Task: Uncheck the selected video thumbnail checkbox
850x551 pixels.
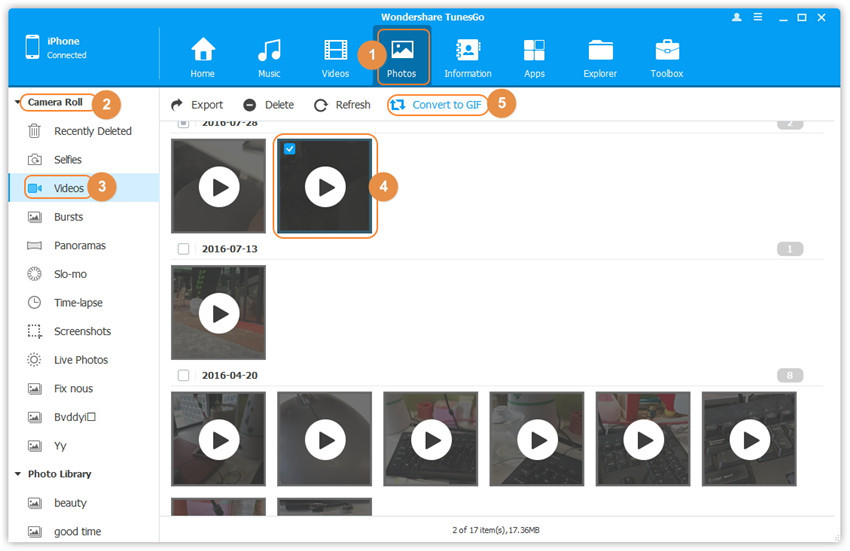Action: [x=289, y=149]
